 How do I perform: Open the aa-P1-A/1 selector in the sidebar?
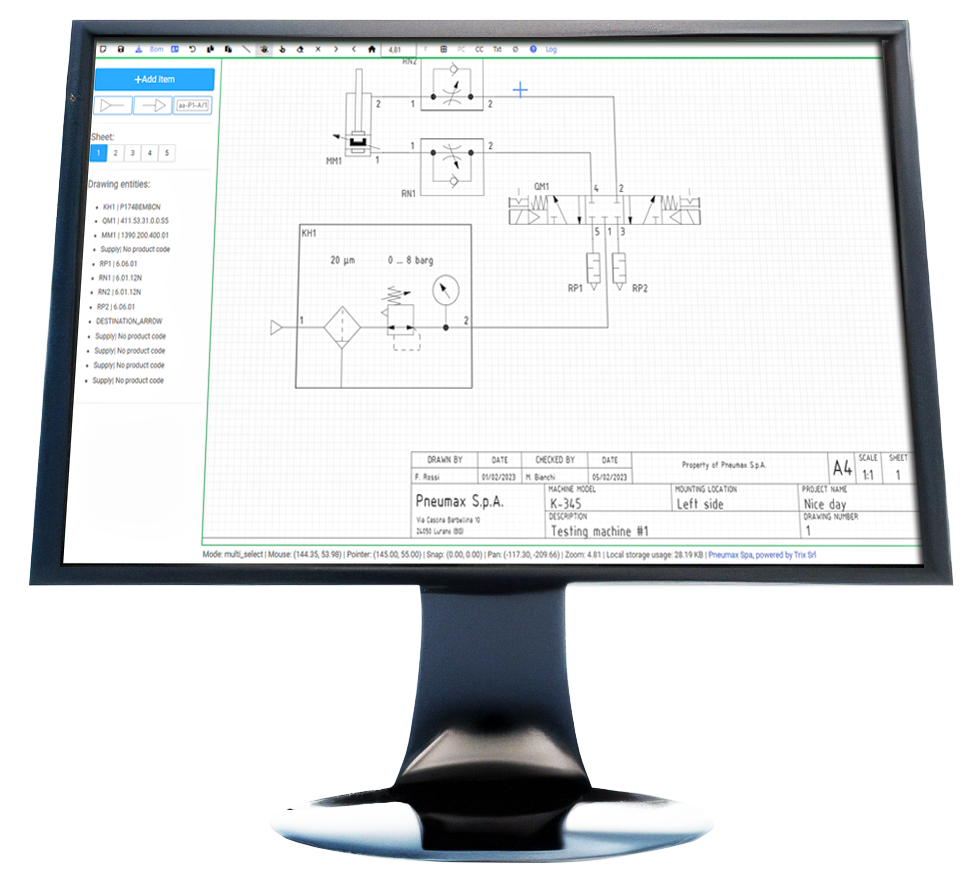click(x=193, y=105)
